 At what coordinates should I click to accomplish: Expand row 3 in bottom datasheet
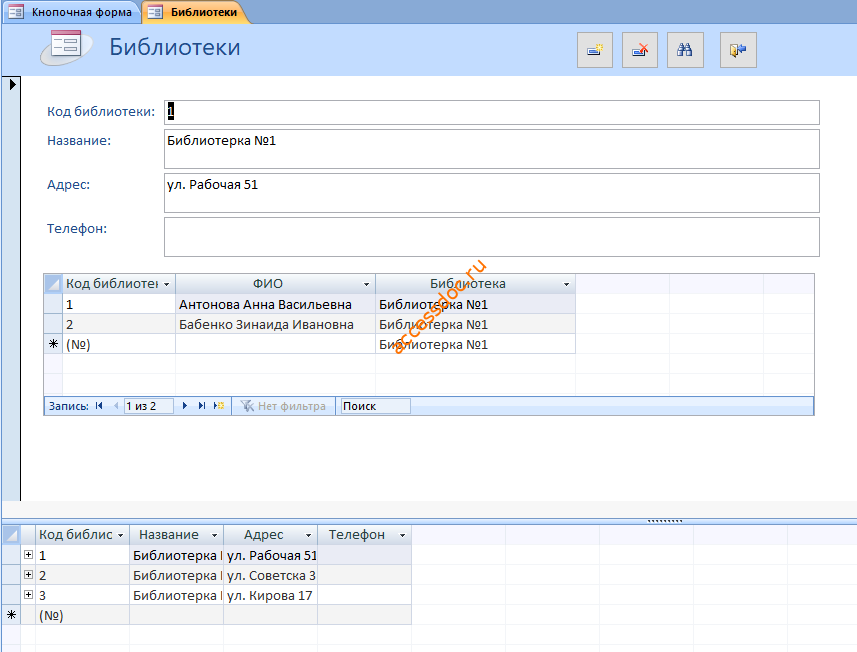(x=28, y=594)
